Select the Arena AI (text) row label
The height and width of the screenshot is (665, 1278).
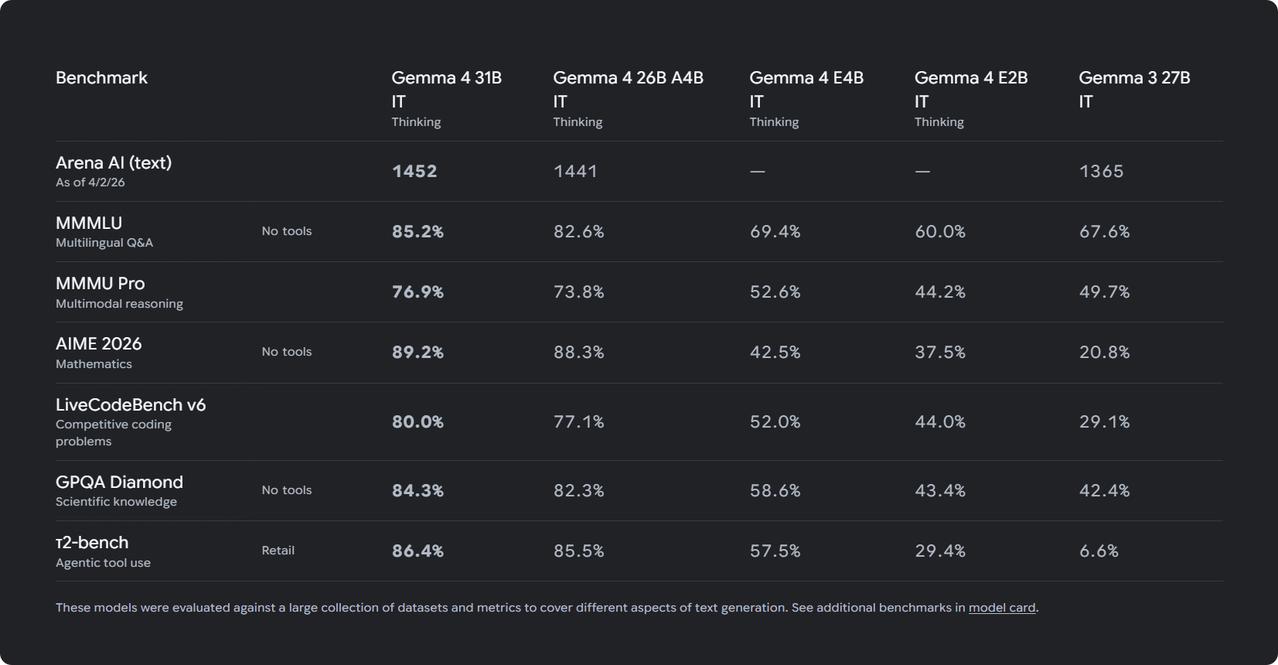tap(114, 163)
